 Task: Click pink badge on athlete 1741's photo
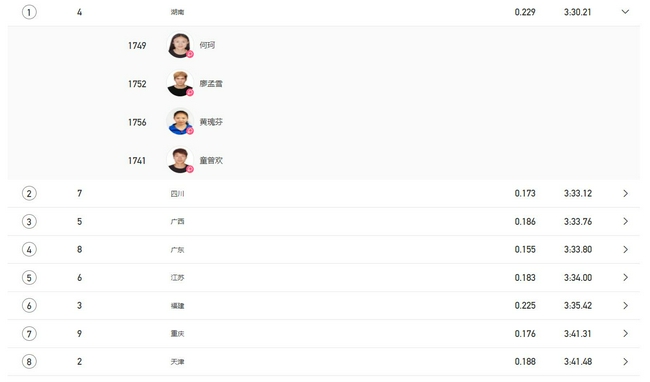pos(190,169)
